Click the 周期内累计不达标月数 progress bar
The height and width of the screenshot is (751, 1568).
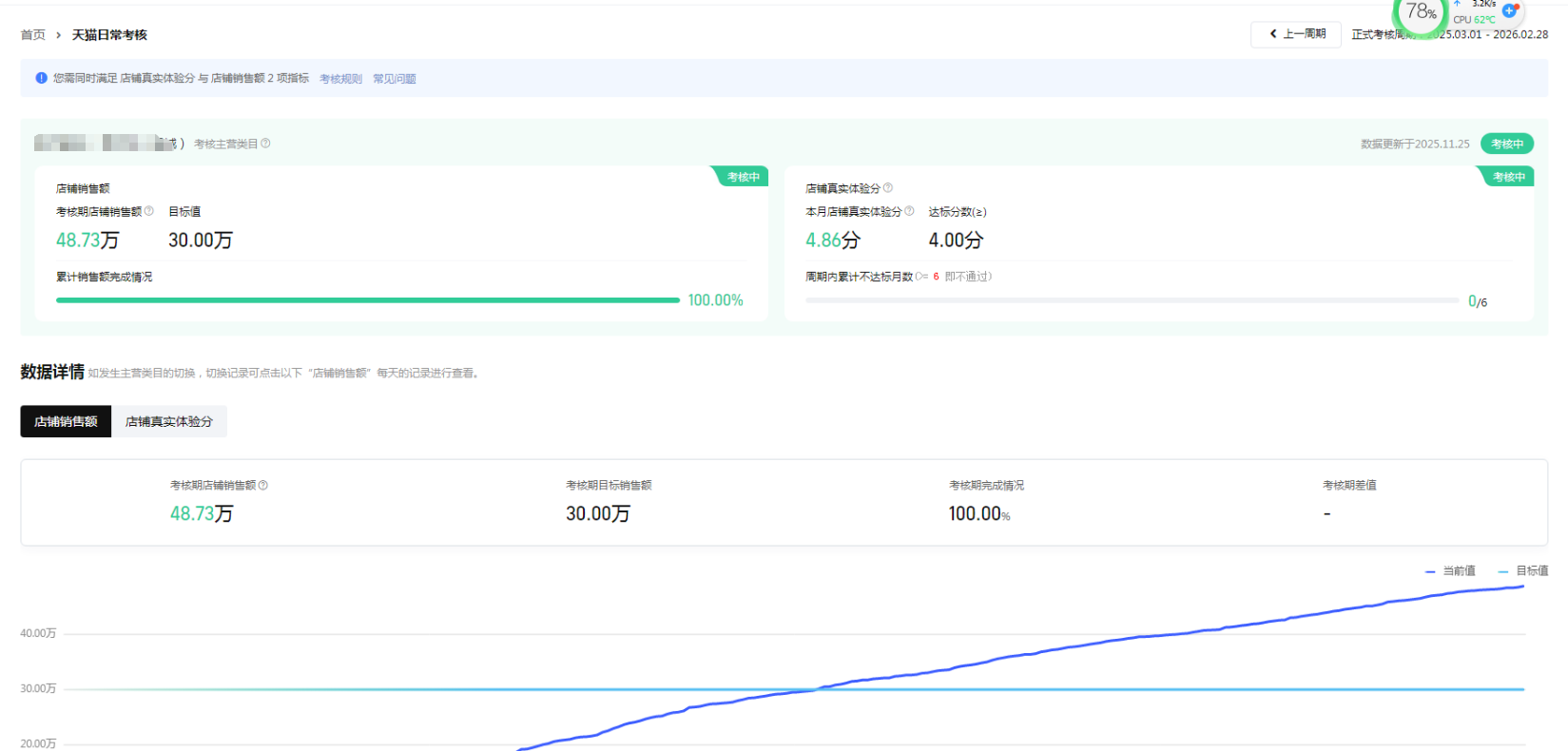1132,300
